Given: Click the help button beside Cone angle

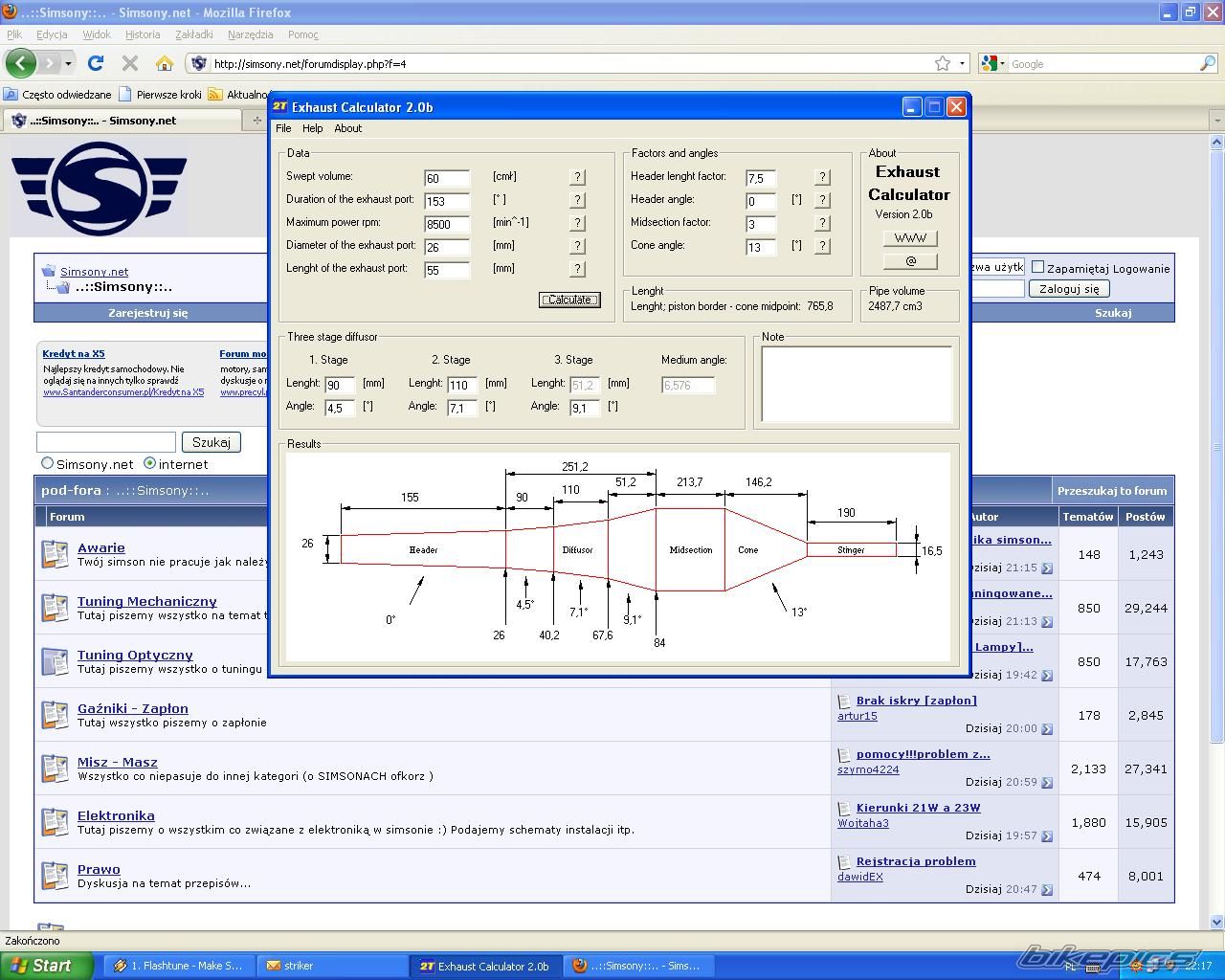Looking at the screenshot, I should point(822,246).
